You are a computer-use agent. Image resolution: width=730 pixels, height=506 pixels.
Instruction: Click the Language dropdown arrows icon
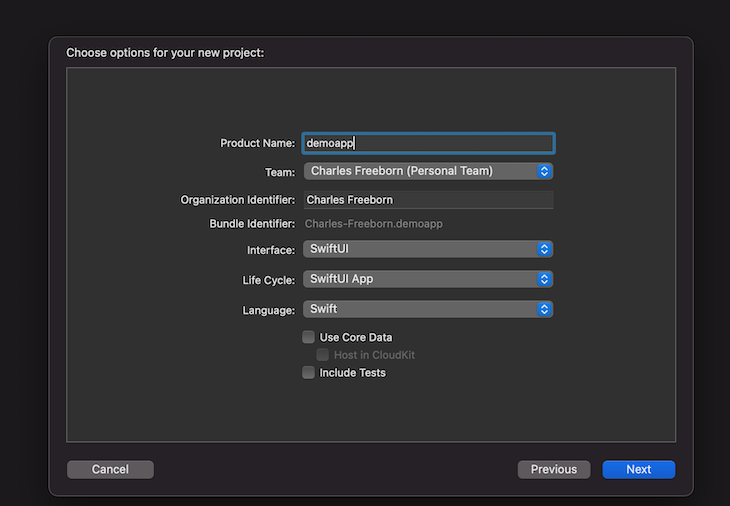(544, 309)
